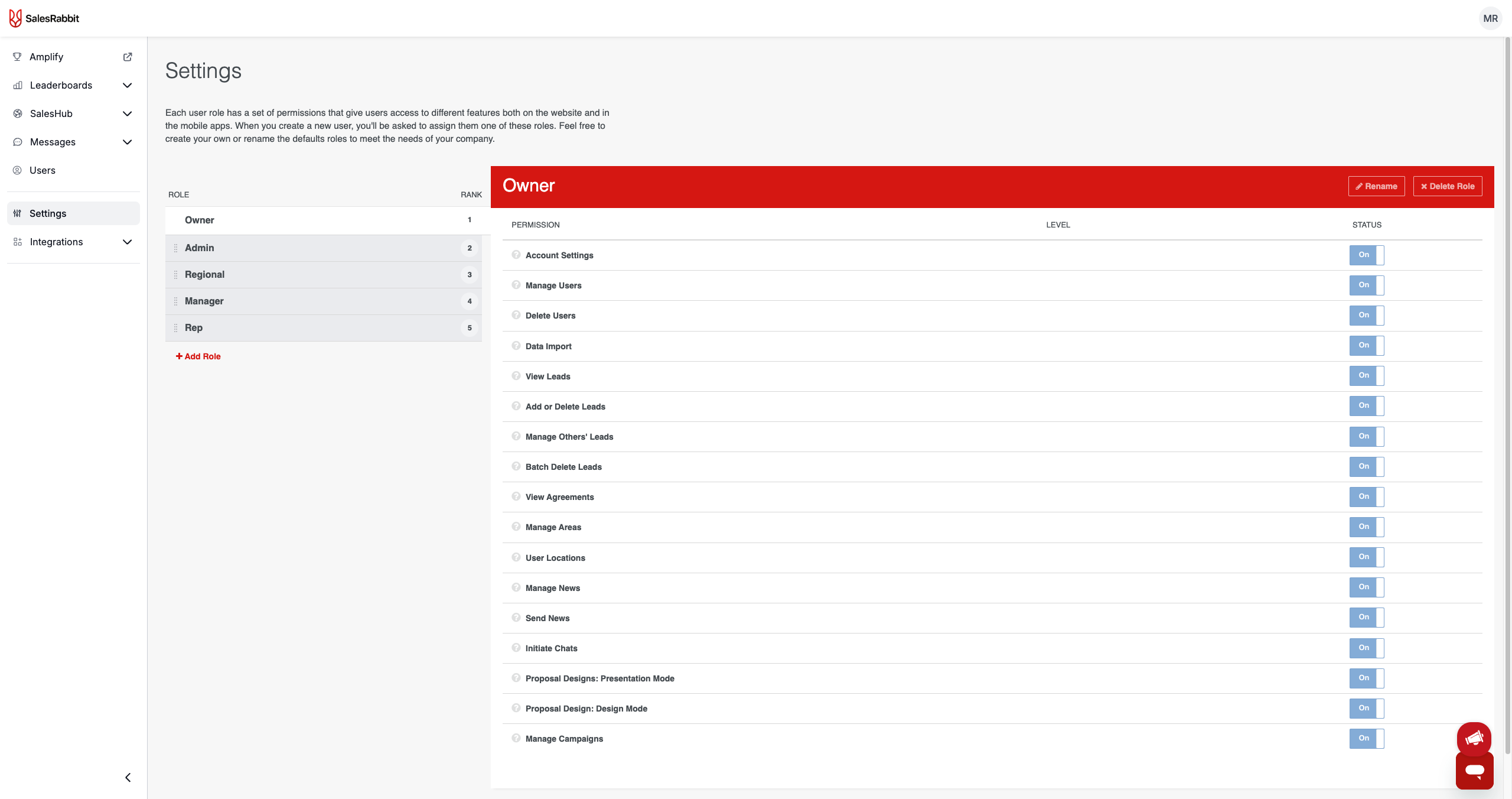Click help icon beside View Leads

[x=516, y=376]
